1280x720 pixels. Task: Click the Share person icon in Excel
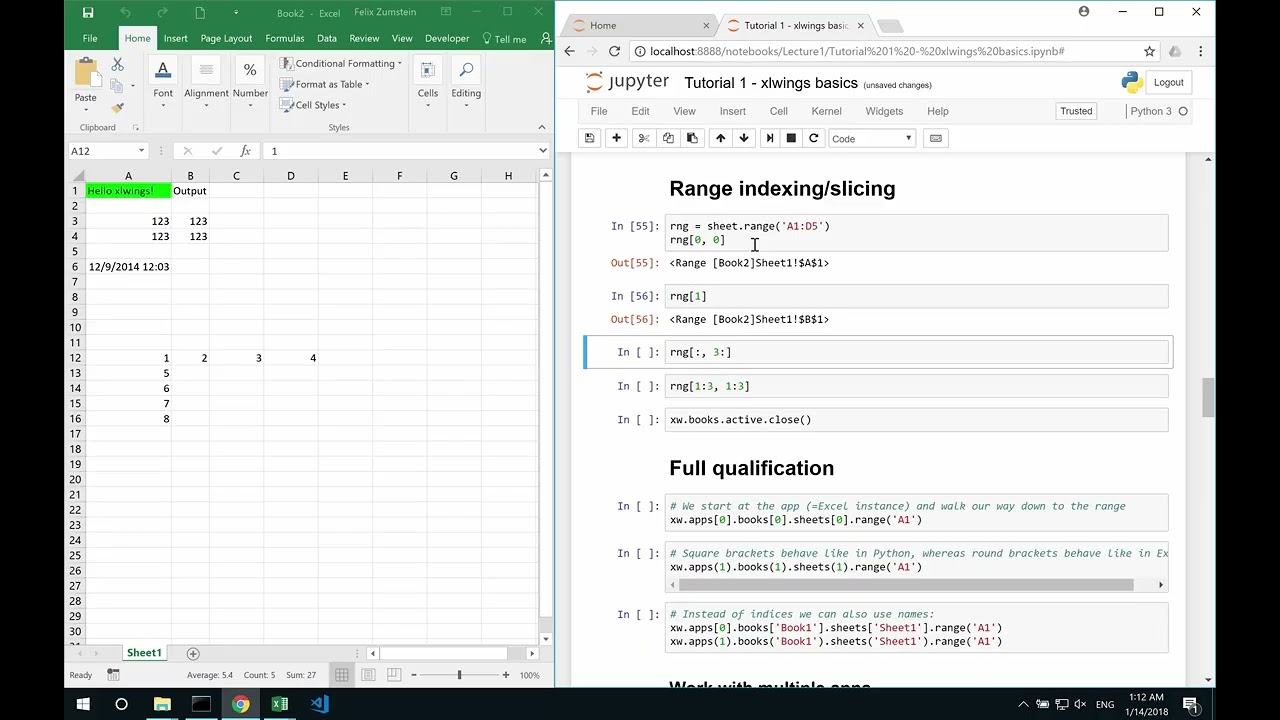click(x=546, y=39)
